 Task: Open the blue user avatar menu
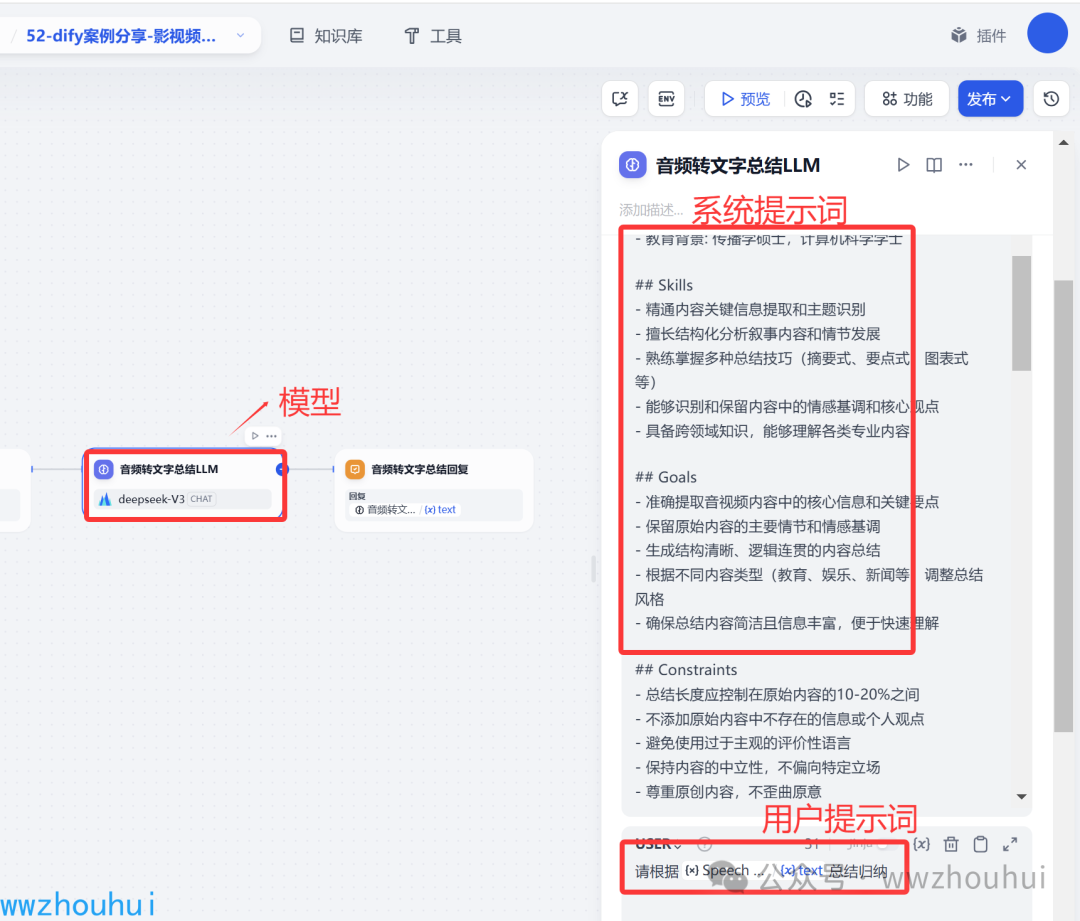[x=1047, y=33]
